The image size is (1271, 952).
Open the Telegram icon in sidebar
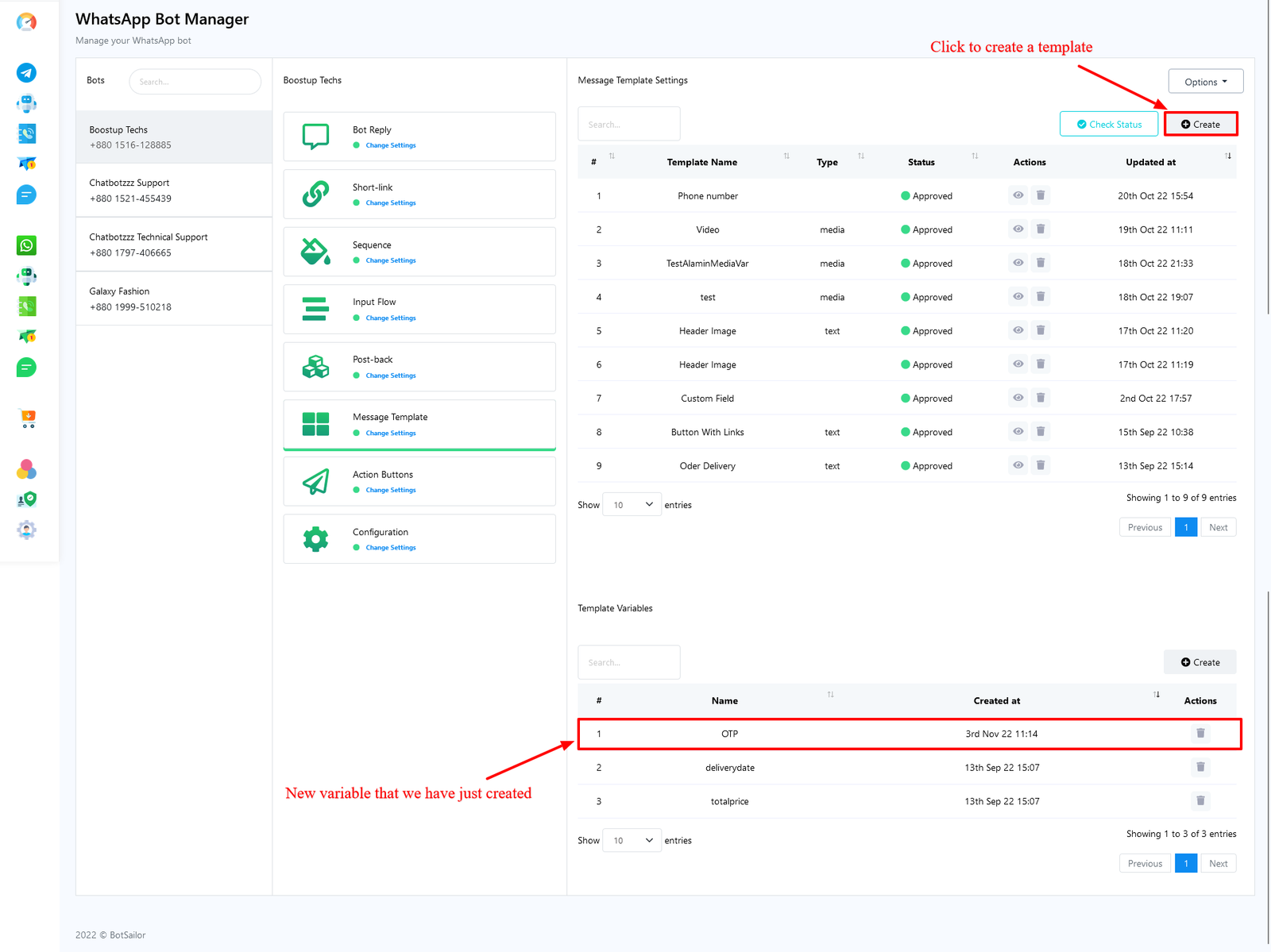(26, 73)
